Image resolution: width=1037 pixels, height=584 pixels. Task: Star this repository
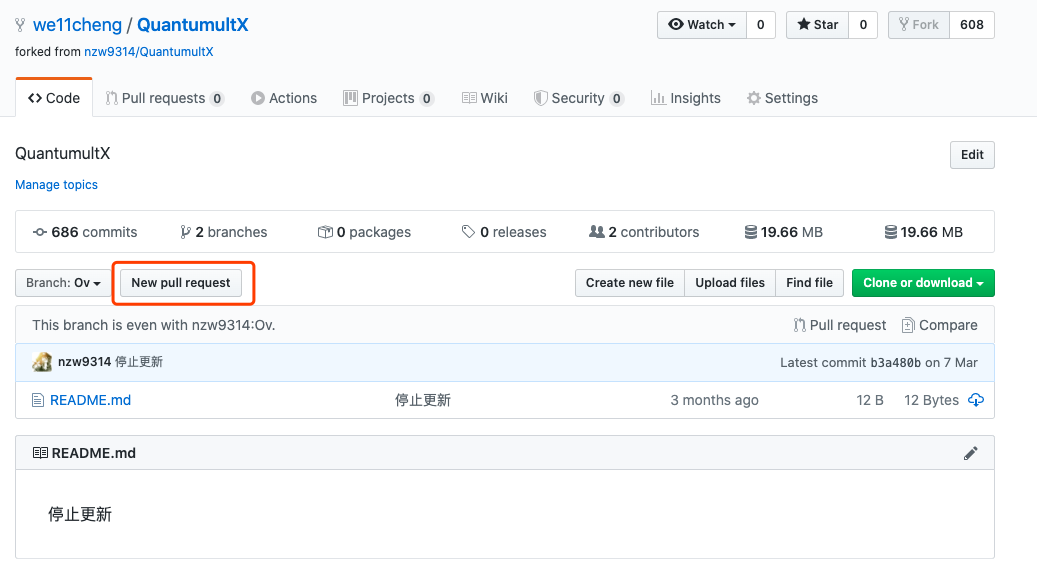coord(817,24)
